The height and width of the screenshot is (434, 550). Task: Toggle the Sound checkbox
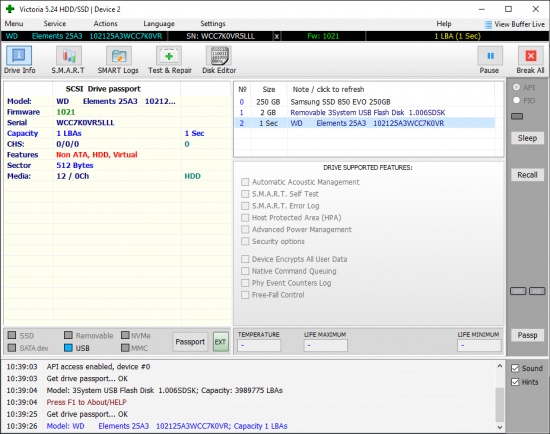point(515,368)
